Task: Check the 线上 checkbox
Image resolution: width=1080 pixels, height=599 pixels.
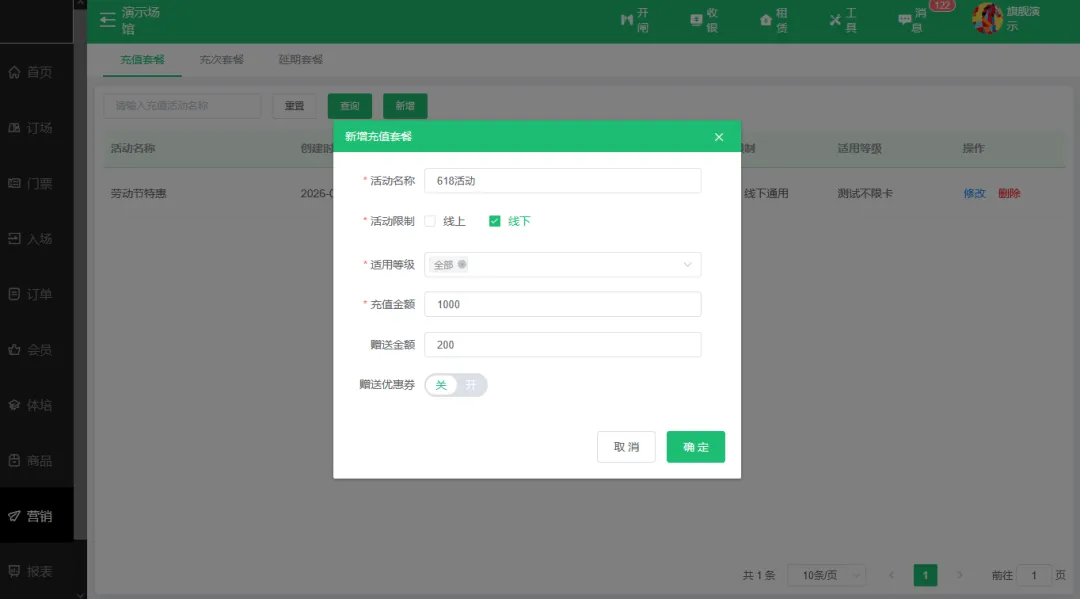Action: pyautogui.click(x=430, y=221)
